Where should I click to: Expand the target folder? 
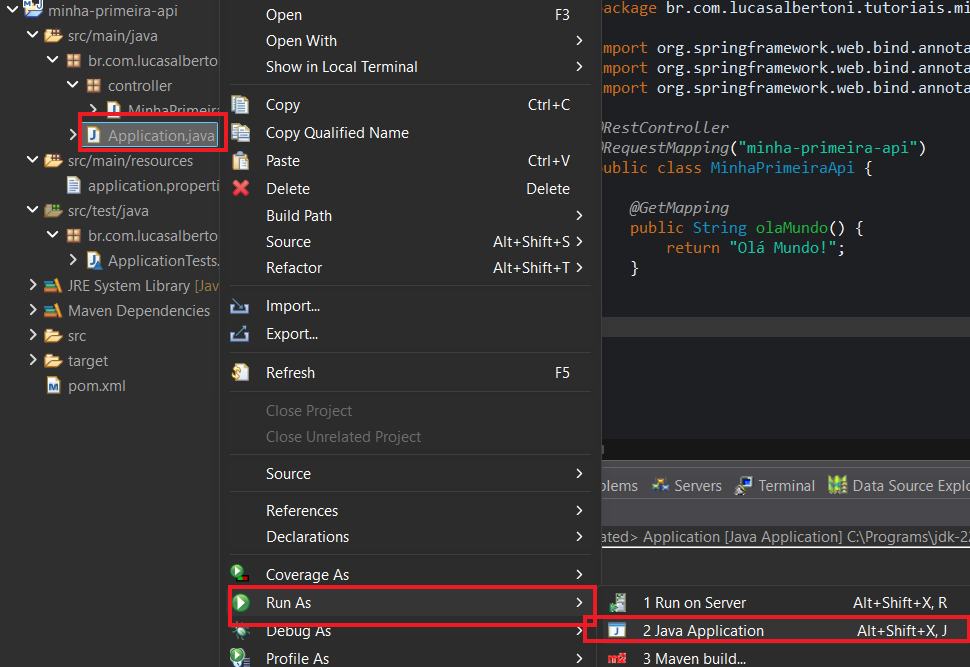point(33,360)
